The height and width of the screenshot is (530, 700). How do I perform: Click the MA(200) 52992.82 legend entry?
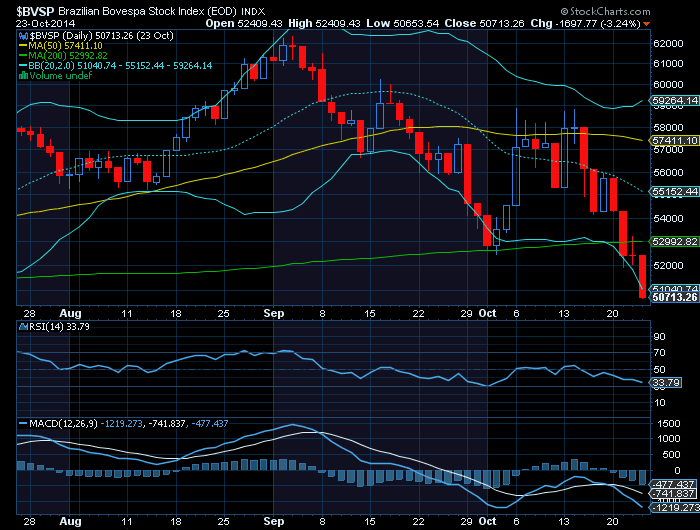(x=63, y=56)
